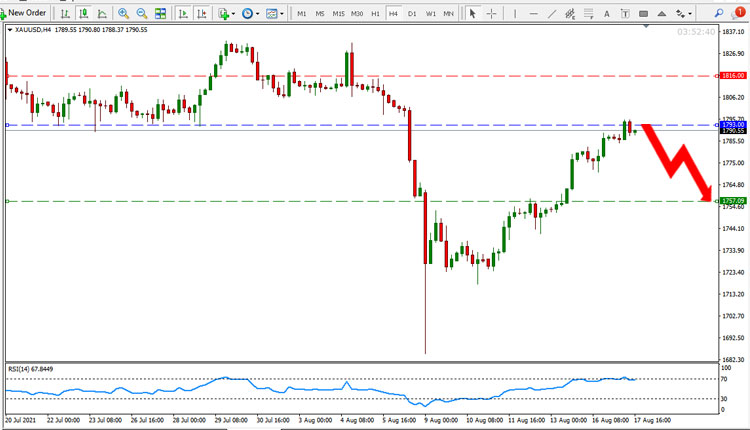Image resolution: width=750 pixels, height=430 pixels.
Task: Open the search magnifier
Action: [718, 13]
